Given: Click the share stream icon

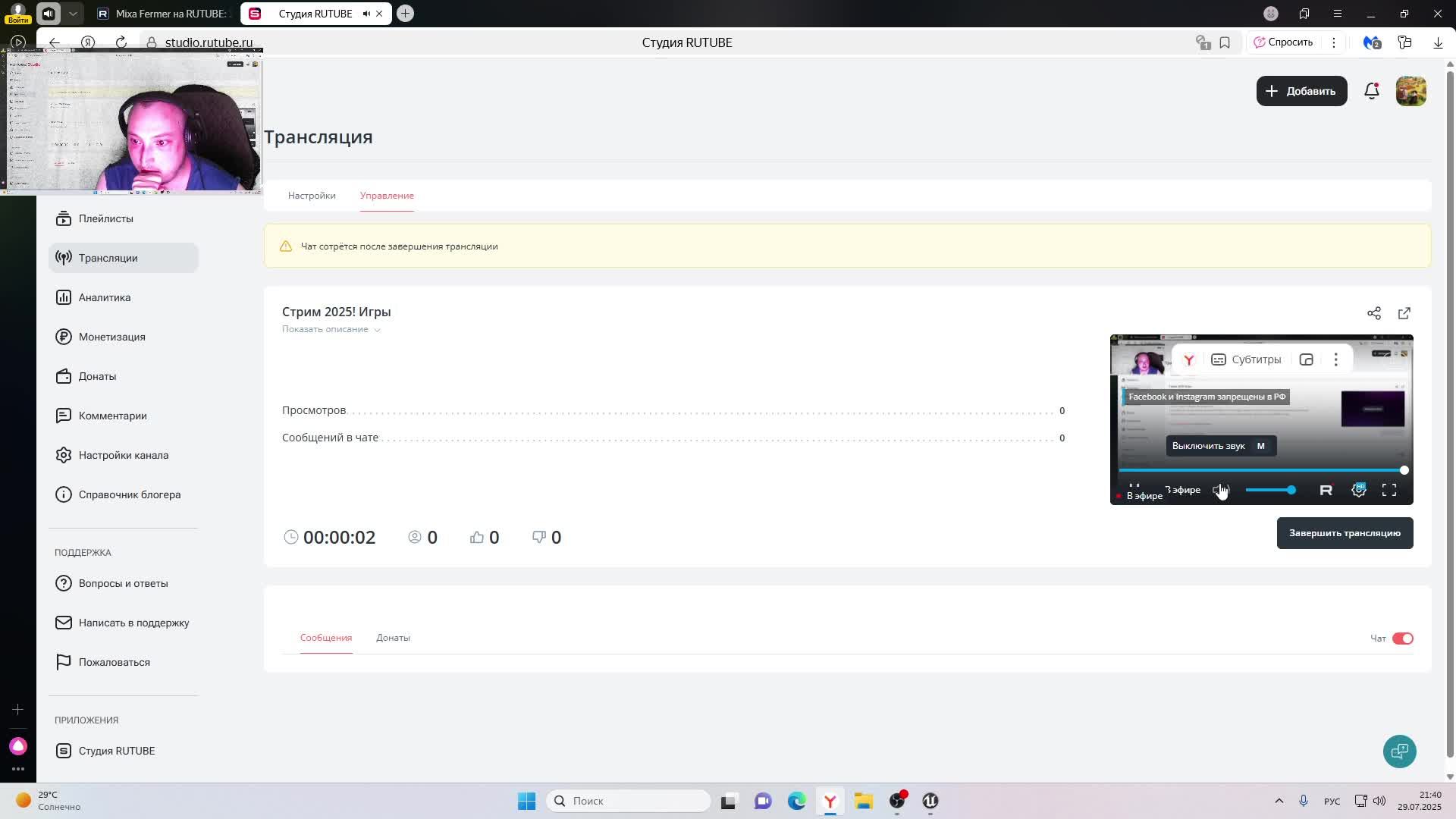Looking at the screenshot, I should 1373,313.
